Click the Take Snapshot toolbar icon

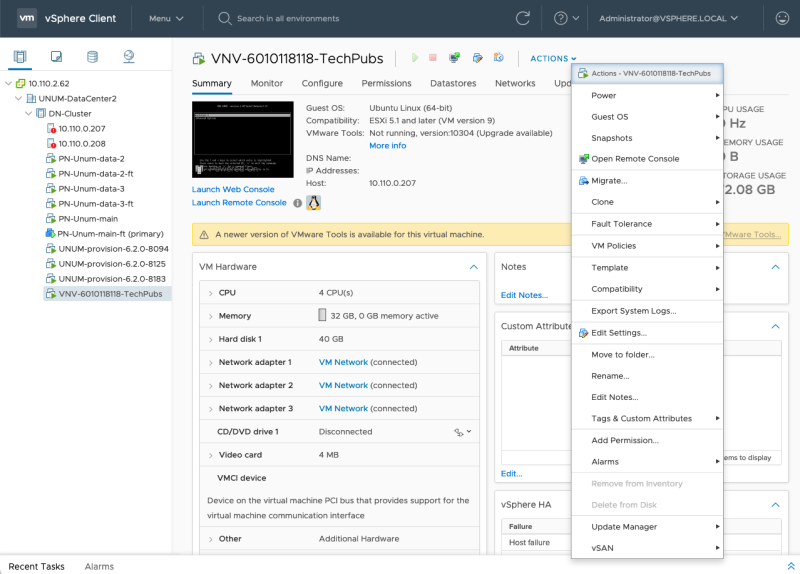[498, 58]
